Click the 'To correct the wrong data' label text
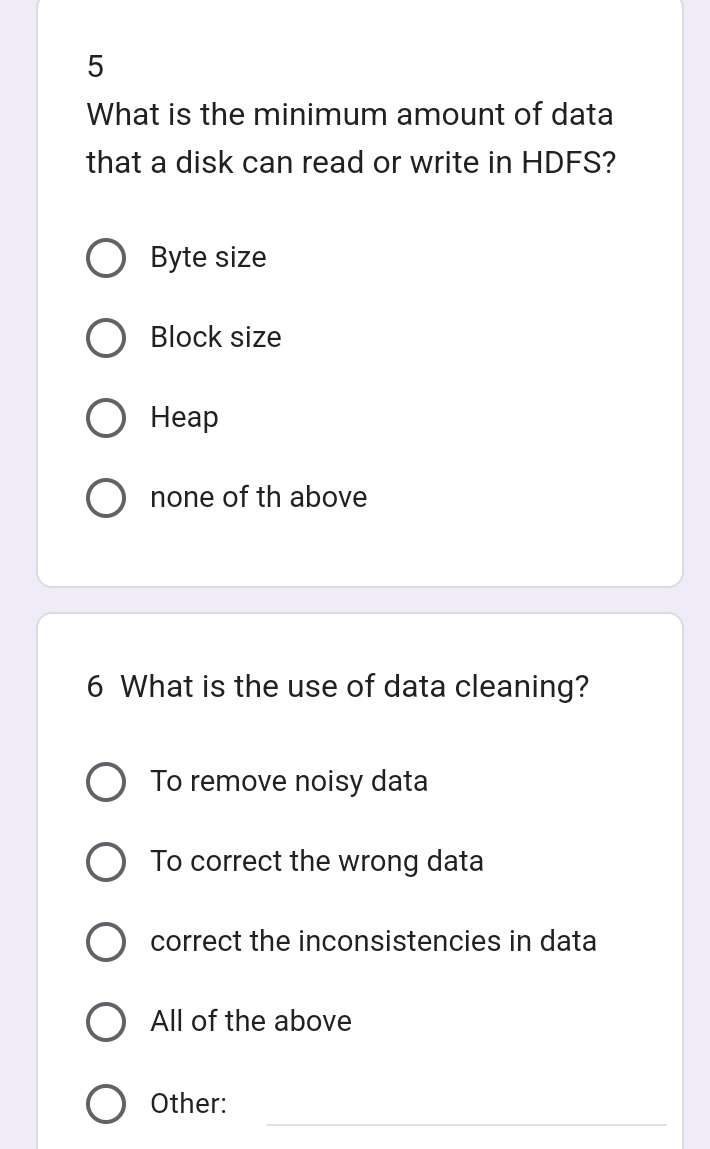This screenshot has width=710, height=1149. point(317,861)
